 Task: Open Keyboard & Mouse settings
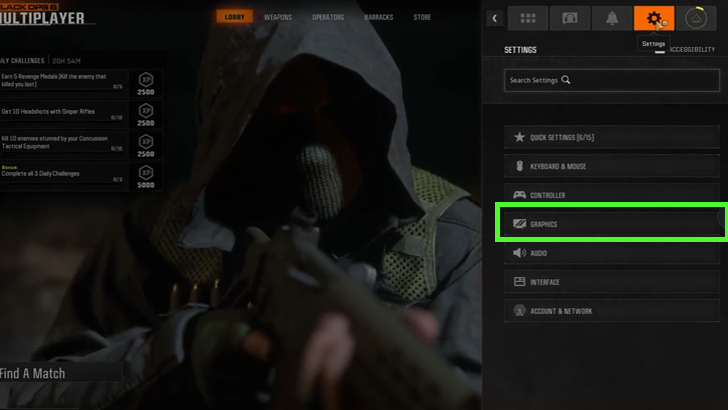pyautogui.click(x=612, y=166)
